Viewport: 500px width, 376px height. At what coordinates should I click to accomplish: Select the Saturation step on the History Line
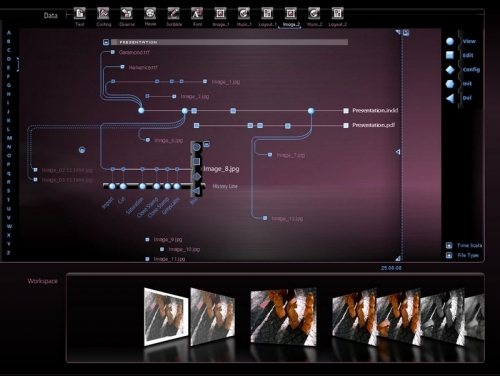coord(142,186)
